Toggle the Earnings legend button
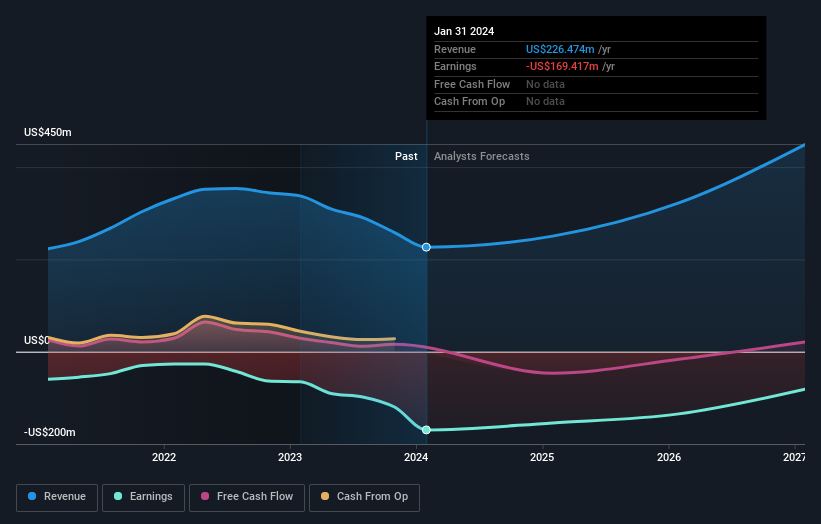The image size is (821, 524). coord(143,497)
